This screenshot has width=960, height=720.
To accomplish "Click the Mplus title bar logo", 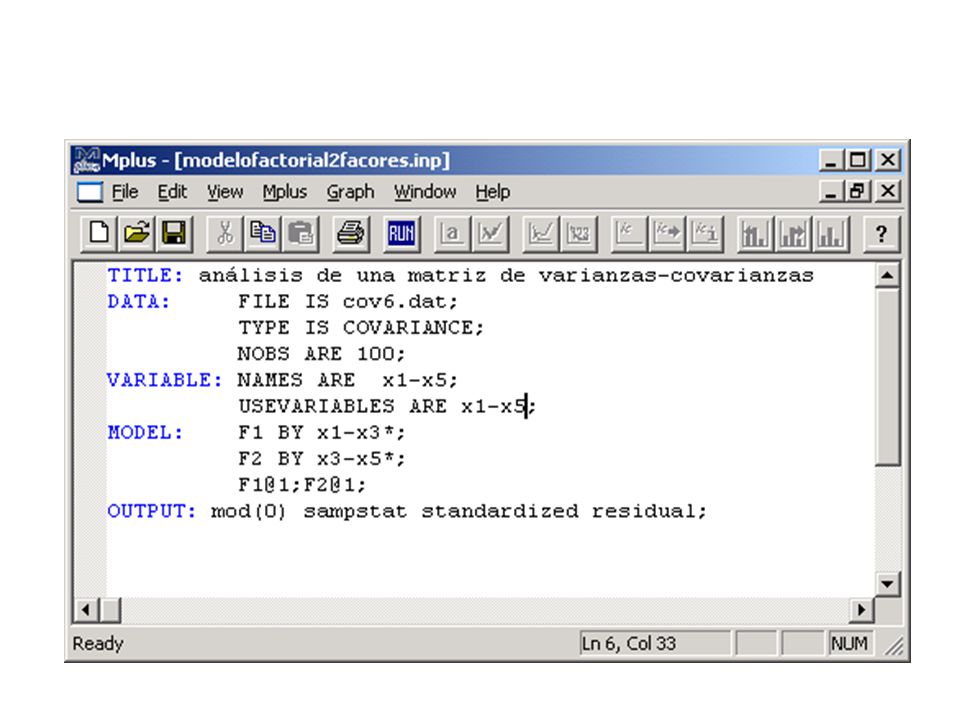I will [86, 160].
